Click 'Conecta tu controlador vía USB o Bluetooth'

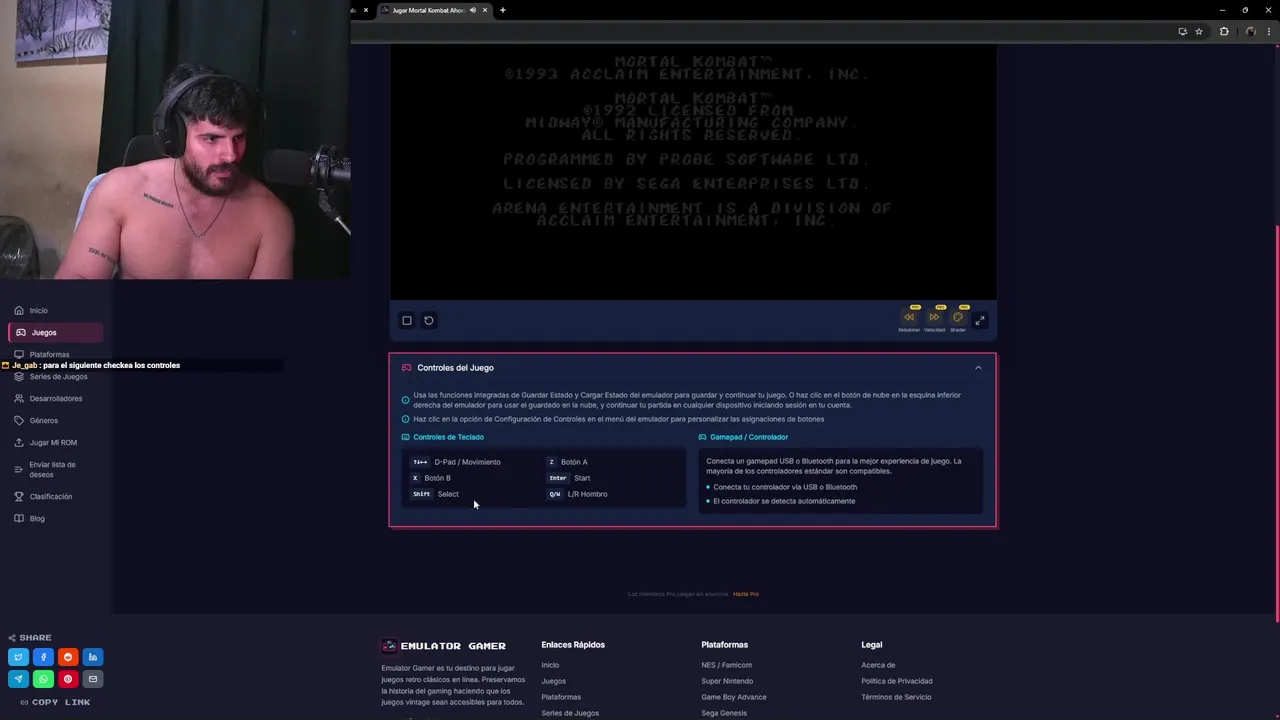point(784,487)
